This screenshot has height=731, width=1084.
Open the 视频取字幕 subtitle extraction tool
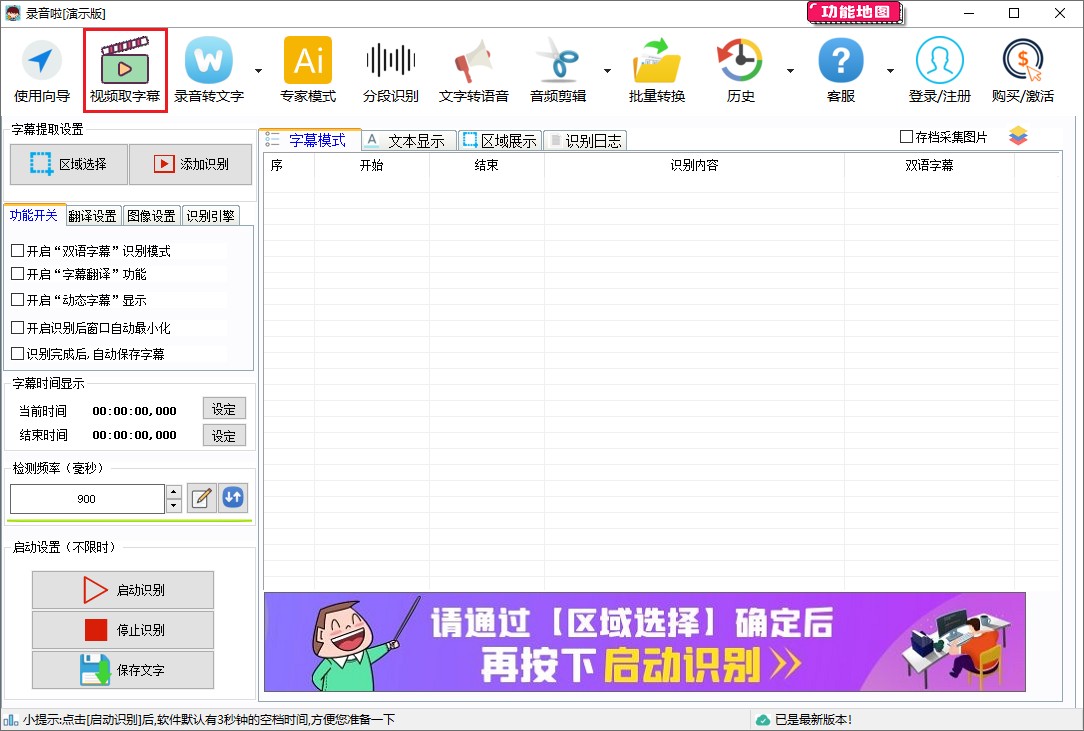coord(124,68)
